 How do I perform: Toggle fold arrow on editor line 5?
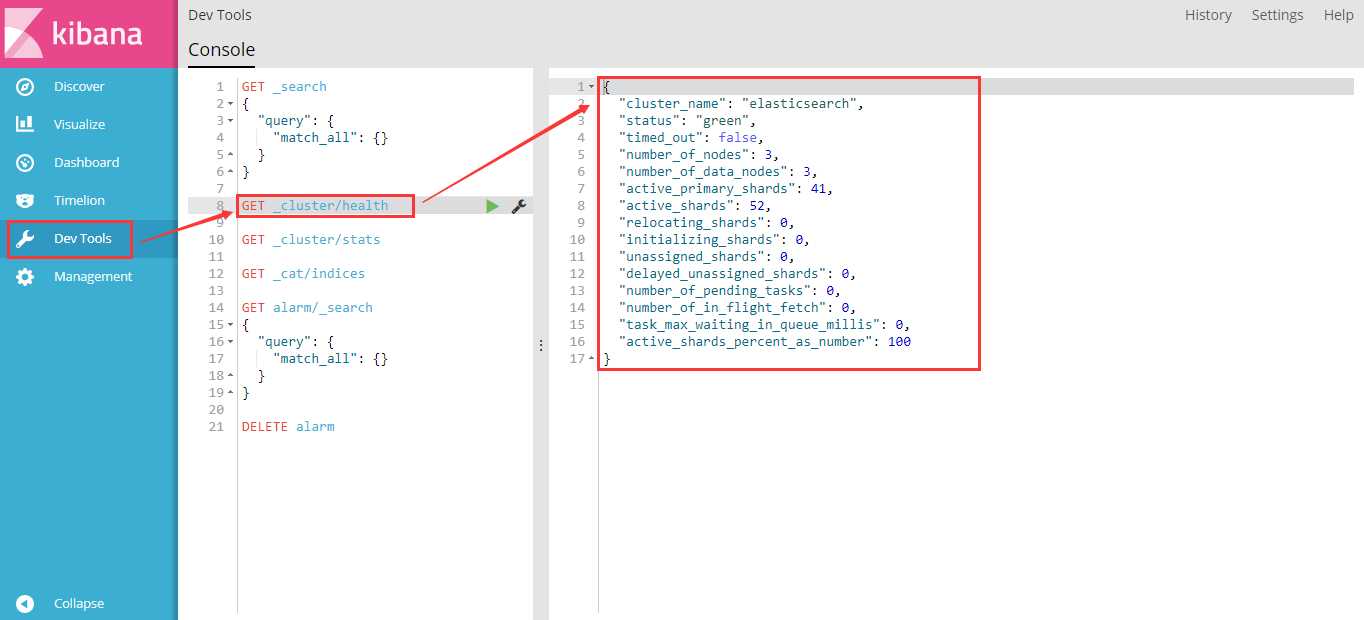point(231,155)
